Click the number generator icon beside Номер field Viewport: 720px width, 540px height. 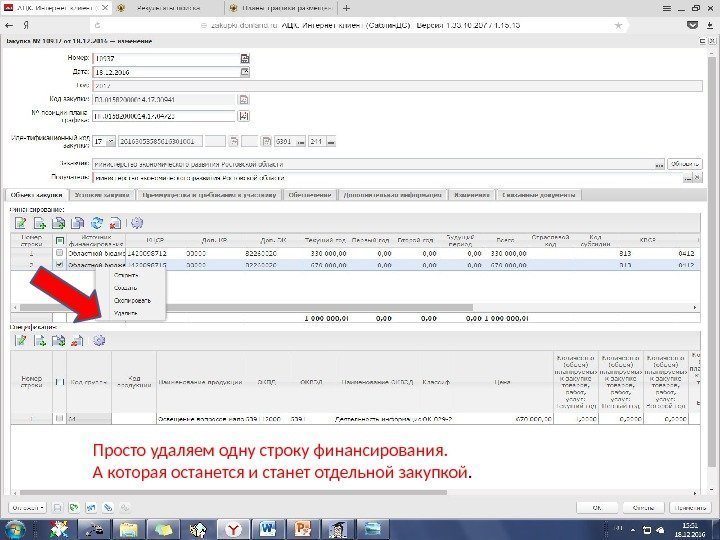[245, 58]
